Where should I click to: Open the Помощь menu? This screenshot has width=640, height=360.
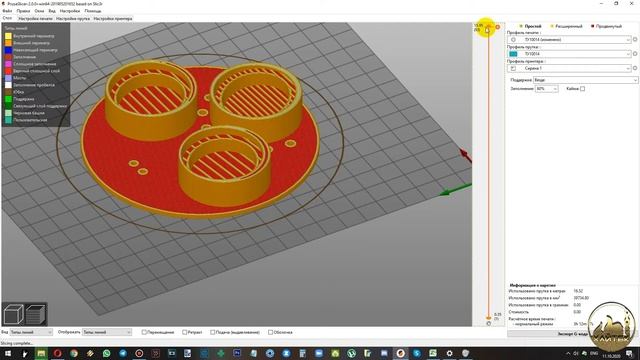point(93,11)
